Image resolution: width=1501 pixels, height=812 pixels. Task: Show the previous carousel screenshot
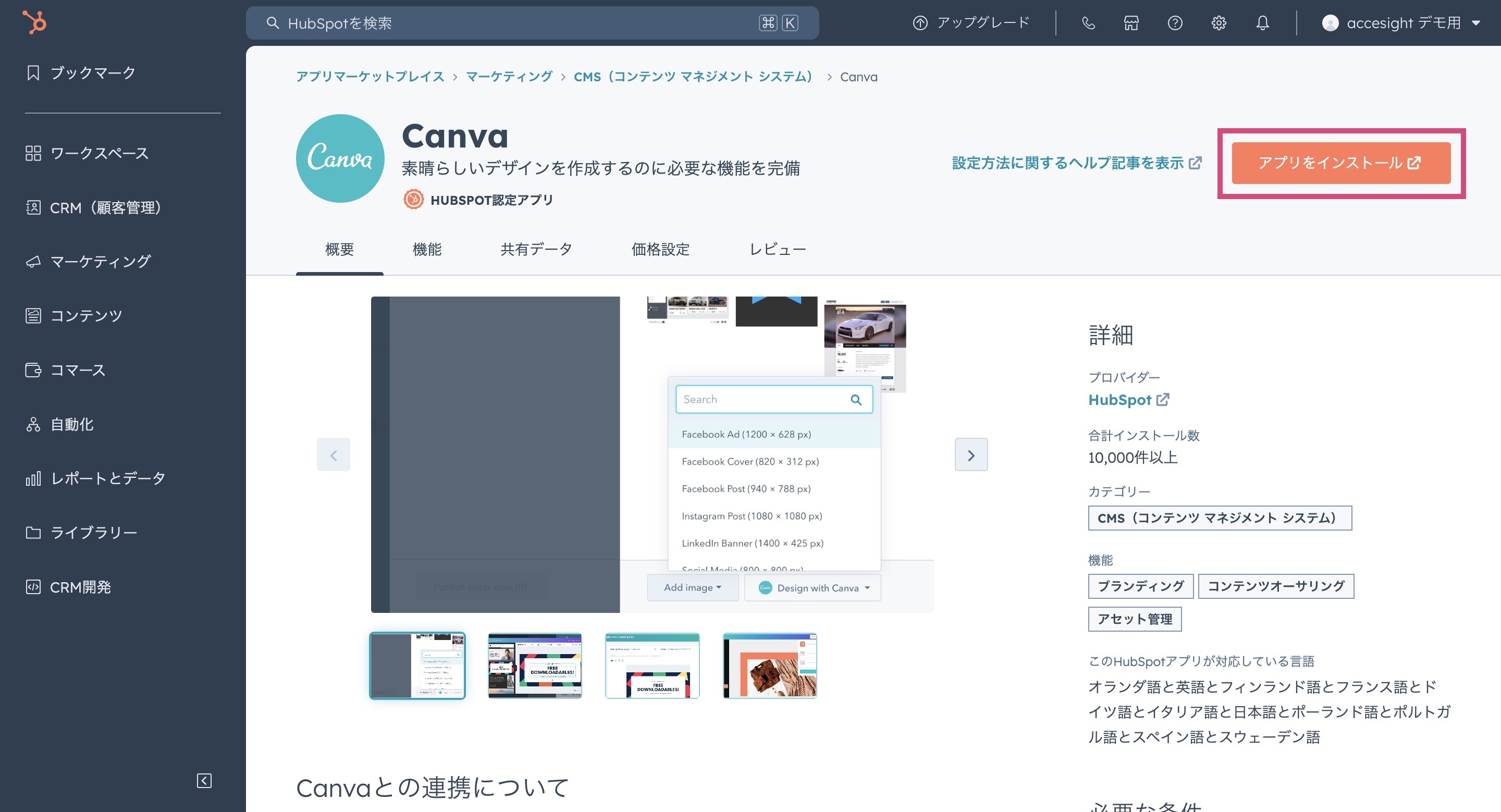pyautogui.click(x=334, y=454)
